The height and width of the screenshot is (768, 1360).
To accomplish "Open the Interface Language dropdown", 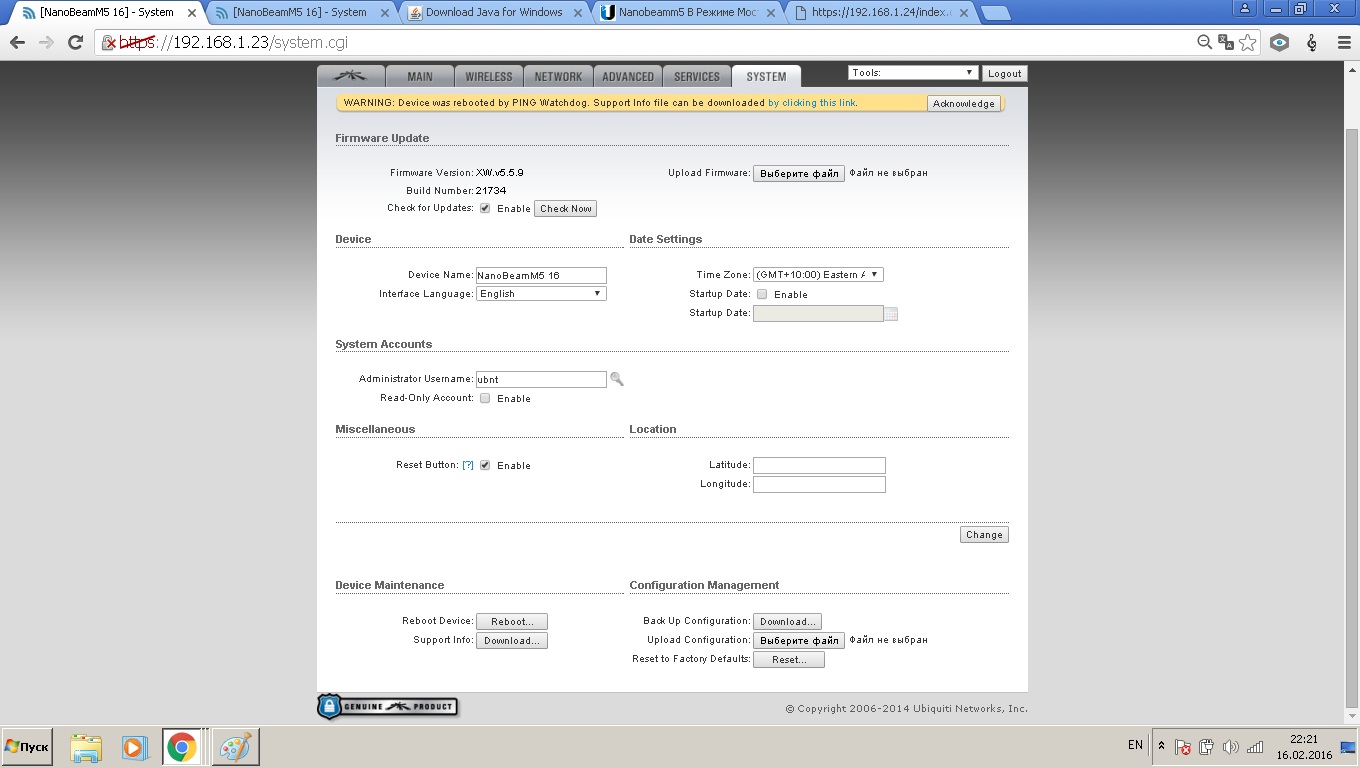I will [x=541, y=294].
